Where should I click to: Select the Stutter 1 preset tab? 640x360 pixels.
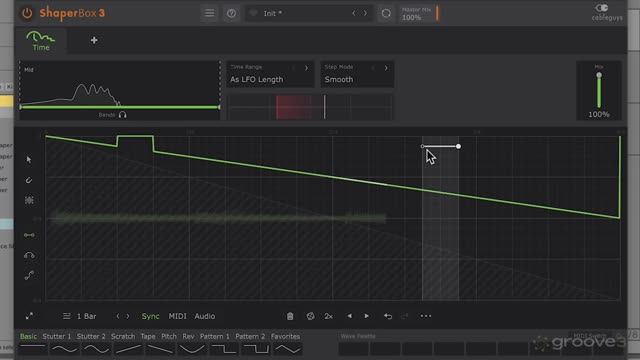pos(57,336)
